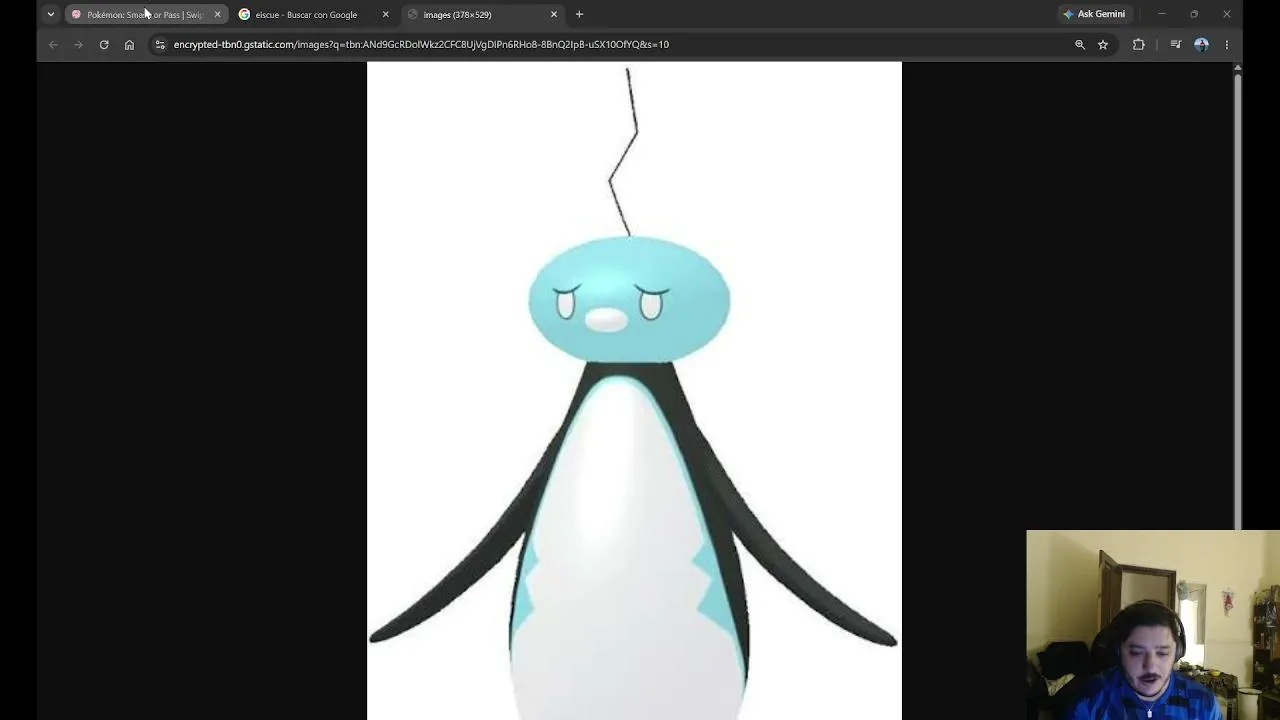View site information for gstatic.com
This screenshot has width=1280, height=720.
pyautogui.click(x=160, y=44)
